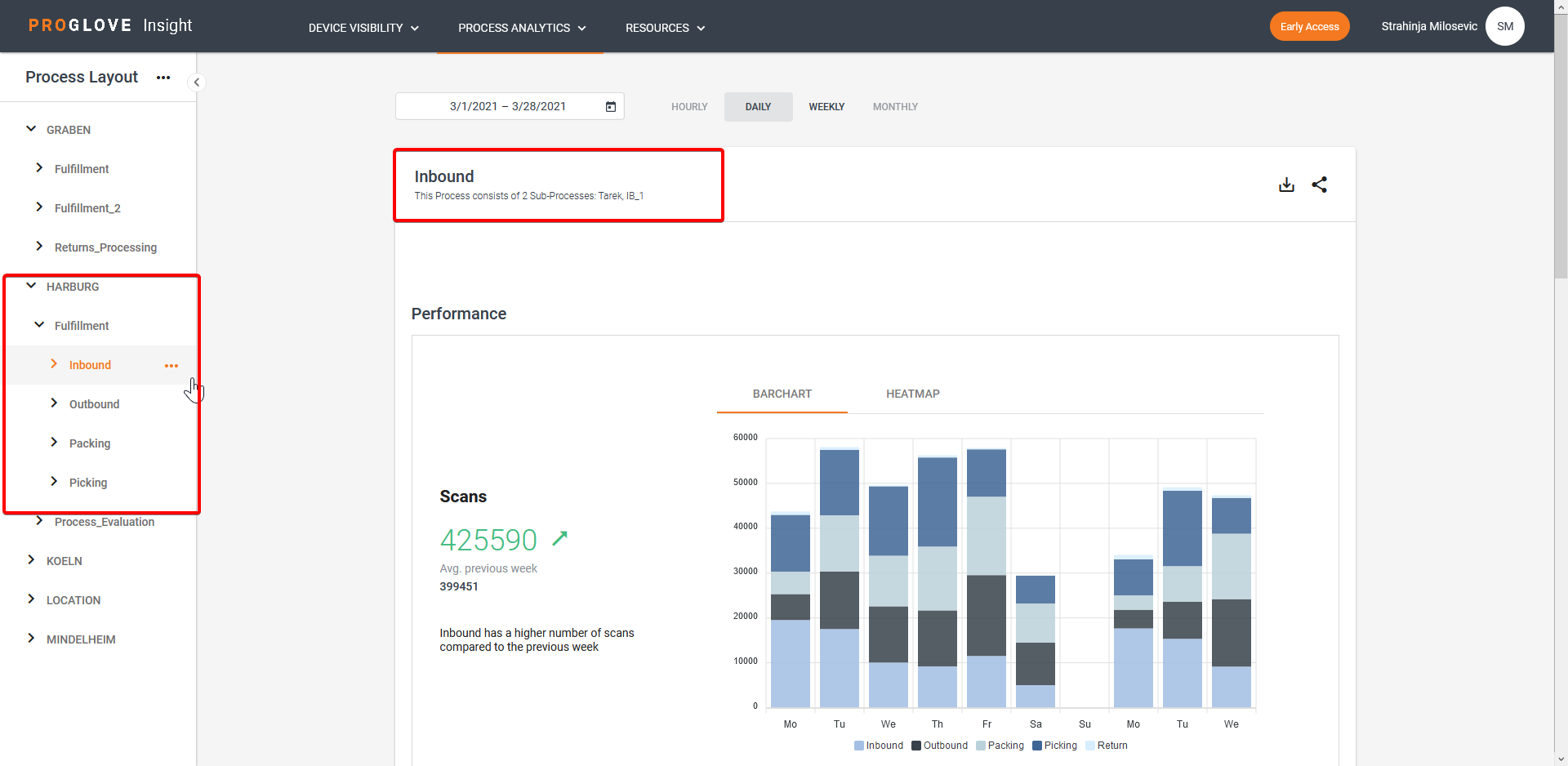This screenshot has height=766, width=1568.
Task: Expand the KOELN location
Action: click(31, 560)
